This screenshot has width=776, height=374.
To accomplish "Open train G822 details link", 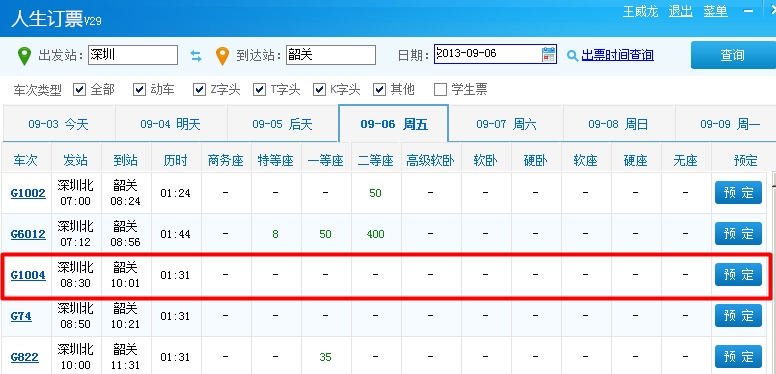I will (25, 357).
